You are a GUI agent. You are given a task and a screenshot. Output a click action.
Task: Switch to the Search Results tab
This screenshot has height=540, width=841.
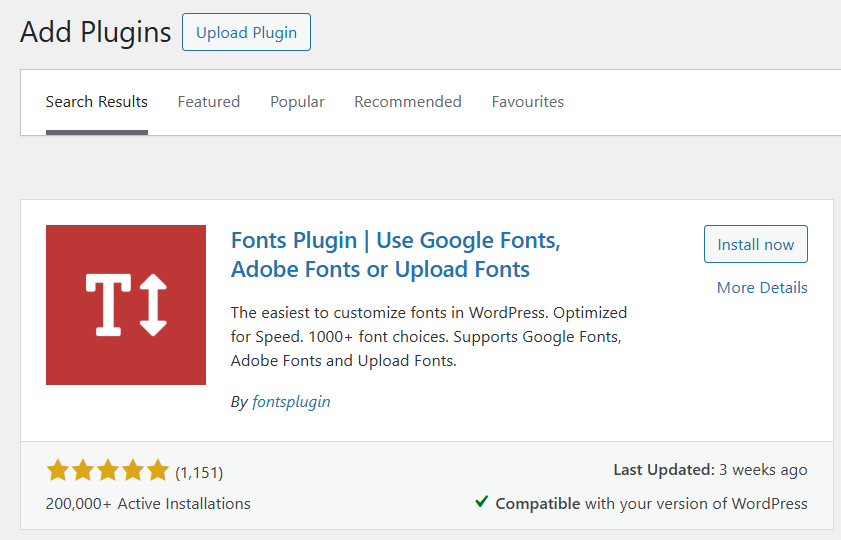tap(97, 102)
